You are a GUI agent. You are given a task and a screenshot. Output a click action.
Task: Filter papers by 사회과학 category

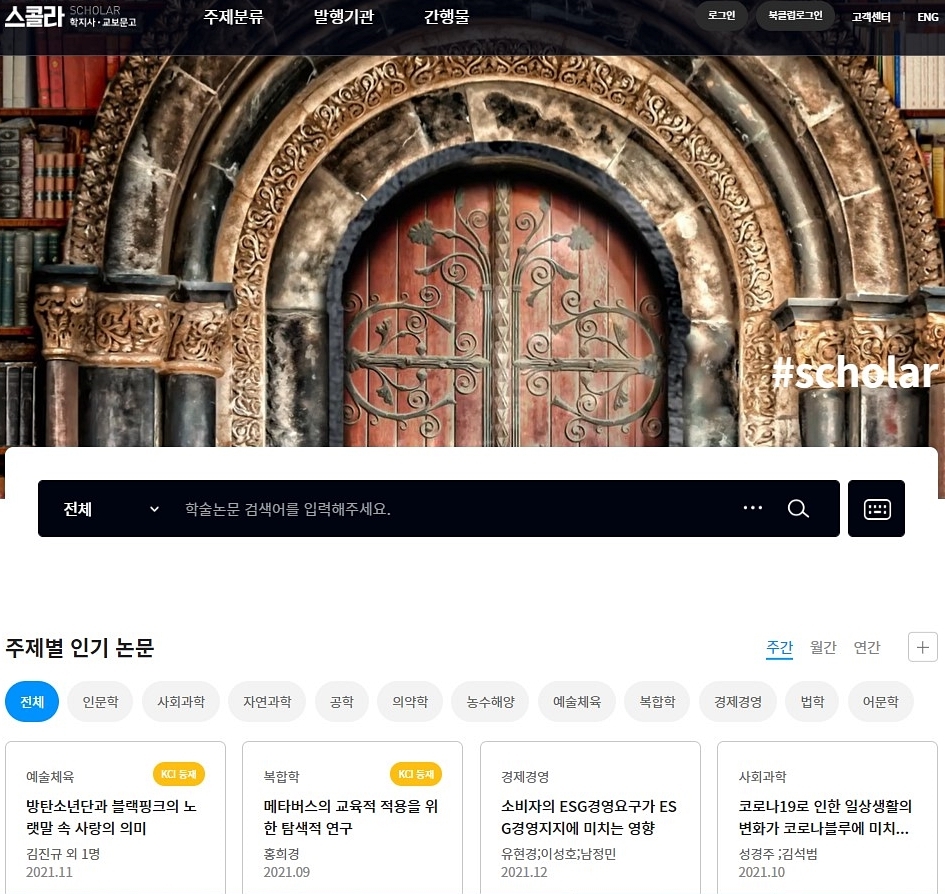click(181, 702)
